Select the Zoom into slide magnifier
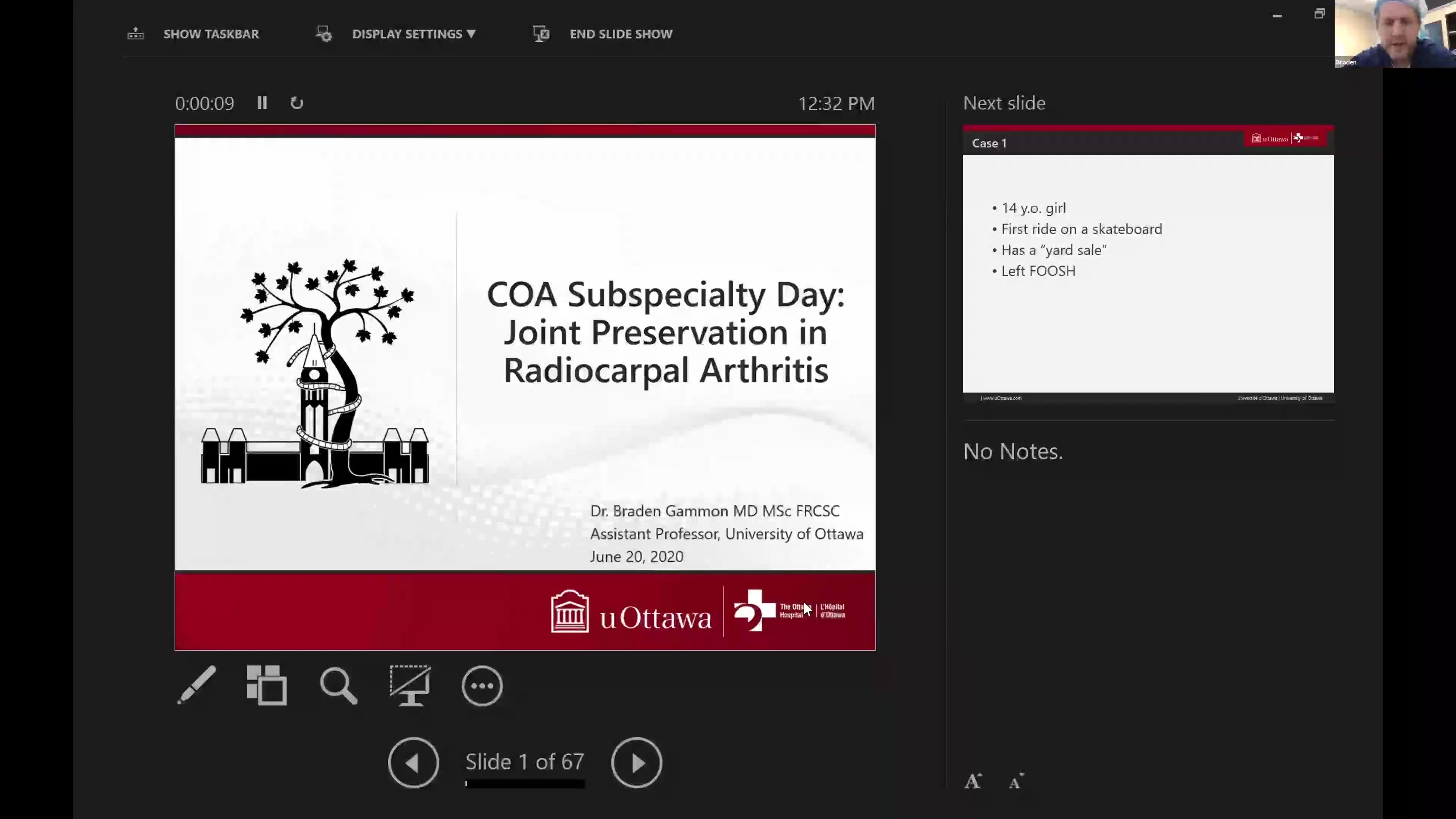 pyautogui.click(x=338, y=686)
